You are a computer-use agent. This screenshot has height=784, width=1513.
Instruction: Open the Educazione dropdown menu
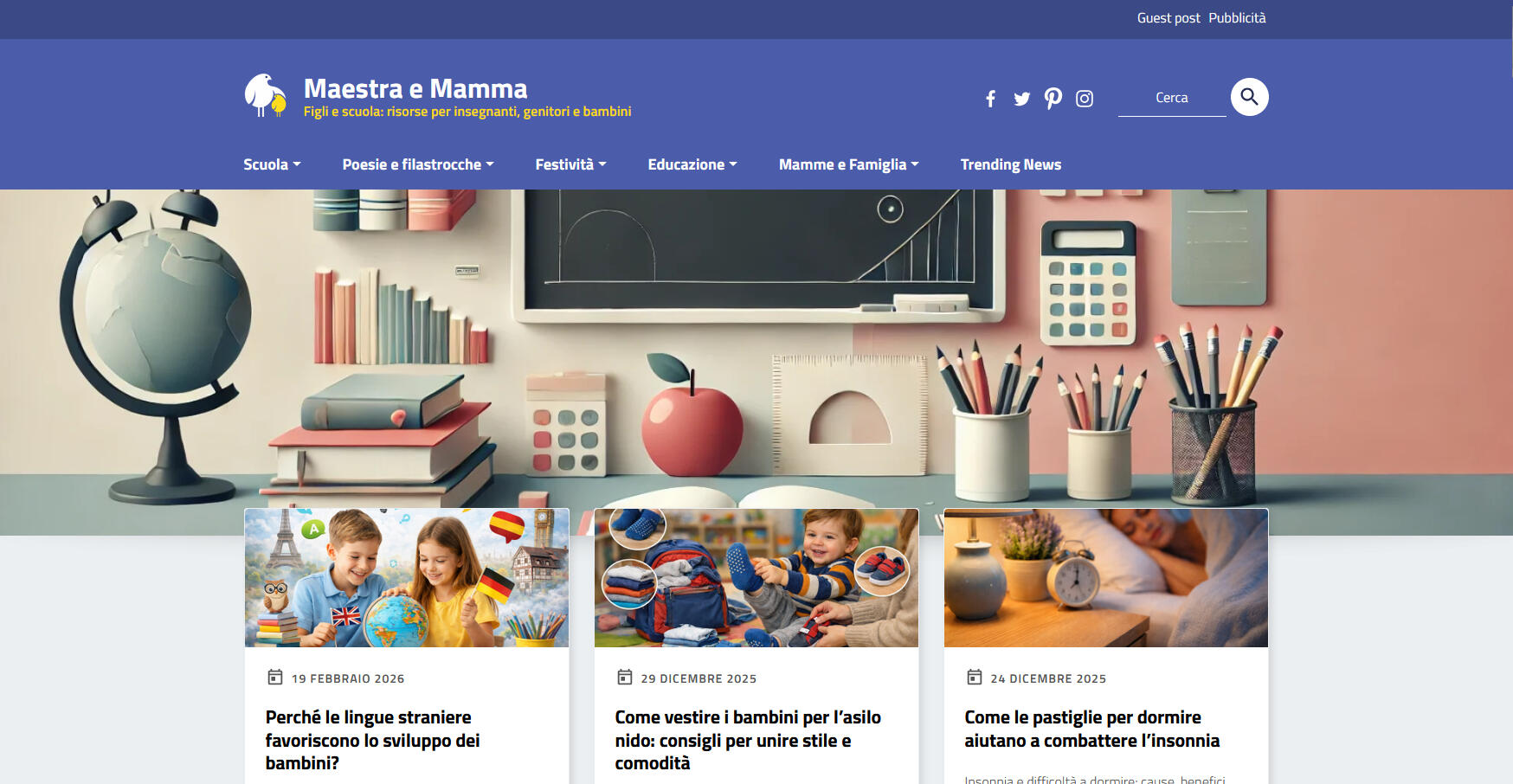(x=692, y=164)
